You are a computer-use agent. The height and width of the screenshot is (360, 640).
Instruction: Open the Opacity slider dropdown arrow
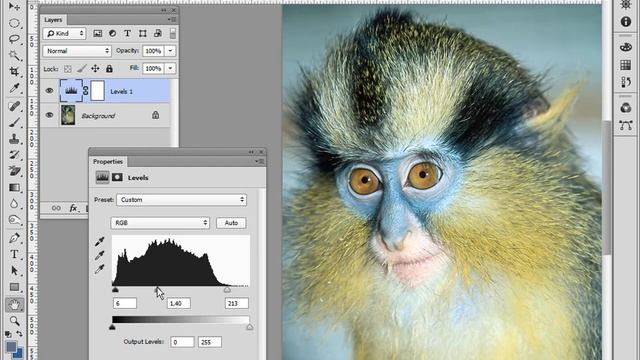(170, 51)
